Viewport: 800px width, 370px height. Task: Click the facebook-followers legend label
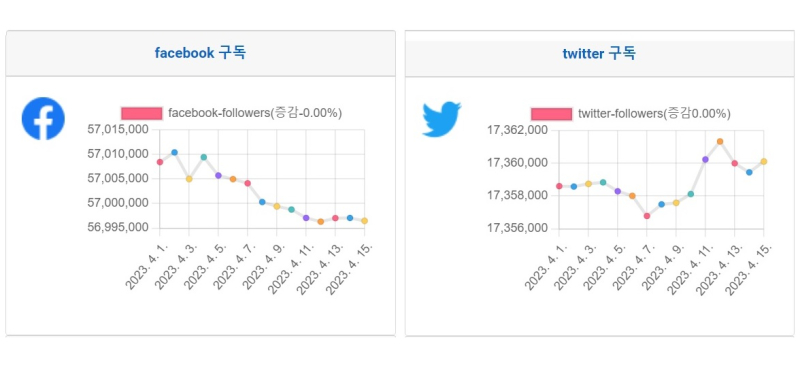point(255,113)
